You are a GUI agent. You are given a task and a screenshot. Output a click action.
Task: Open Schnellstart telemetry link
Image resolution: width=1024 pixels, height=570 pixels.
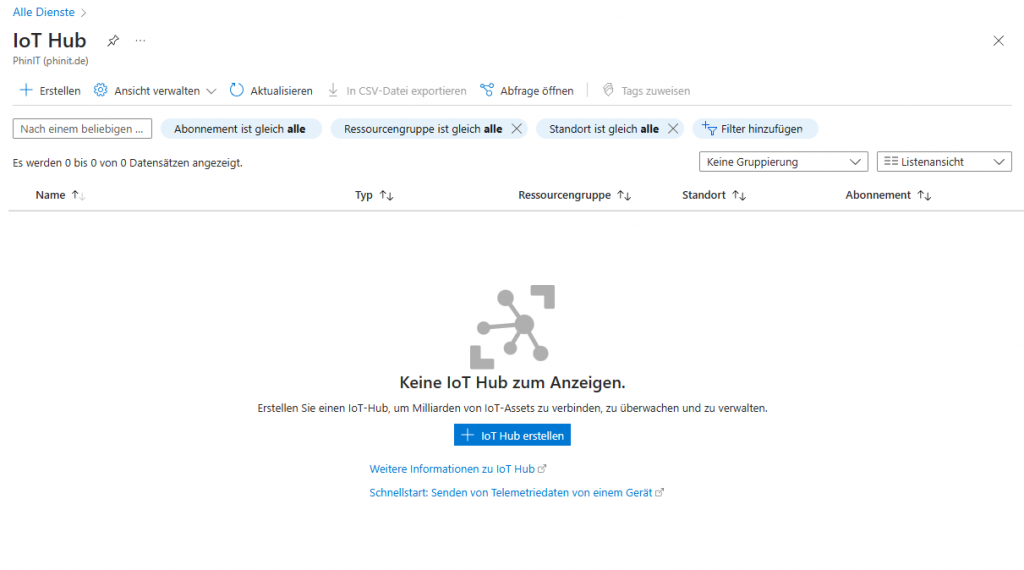pyautogui.click(x=517, y=492)
